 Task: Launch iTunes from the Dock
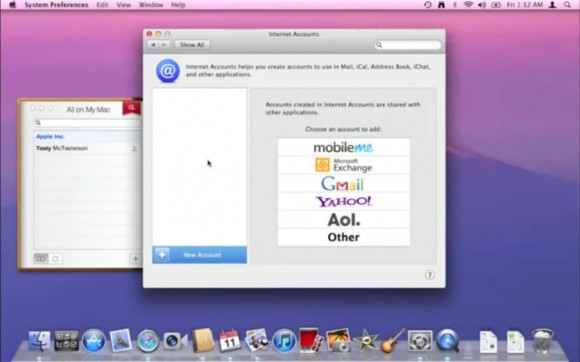tap(284, 341)
